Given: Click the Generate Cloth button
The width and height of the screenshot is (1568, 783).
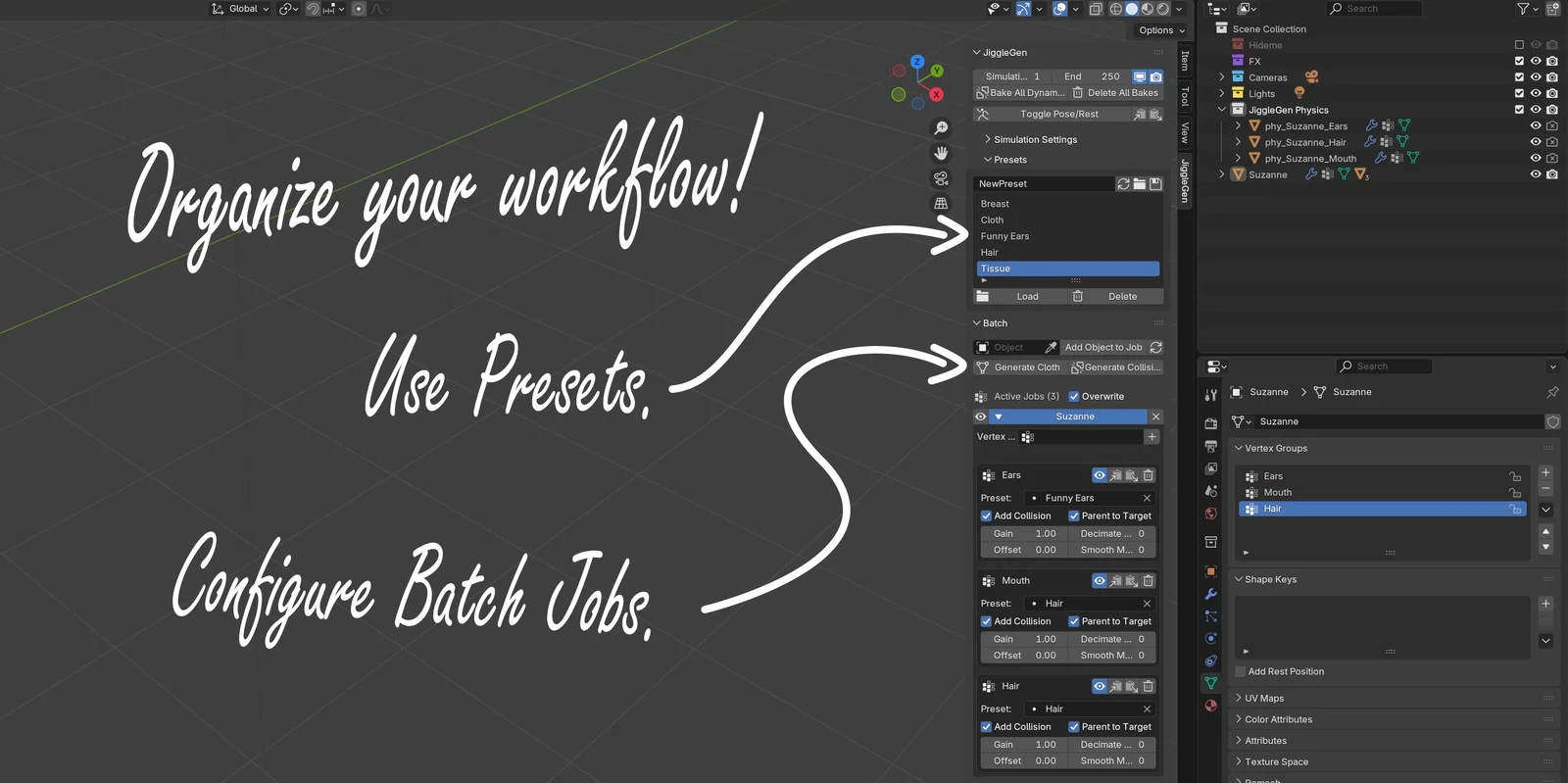Looking at the screenshot, I should tap(1019, 367).
